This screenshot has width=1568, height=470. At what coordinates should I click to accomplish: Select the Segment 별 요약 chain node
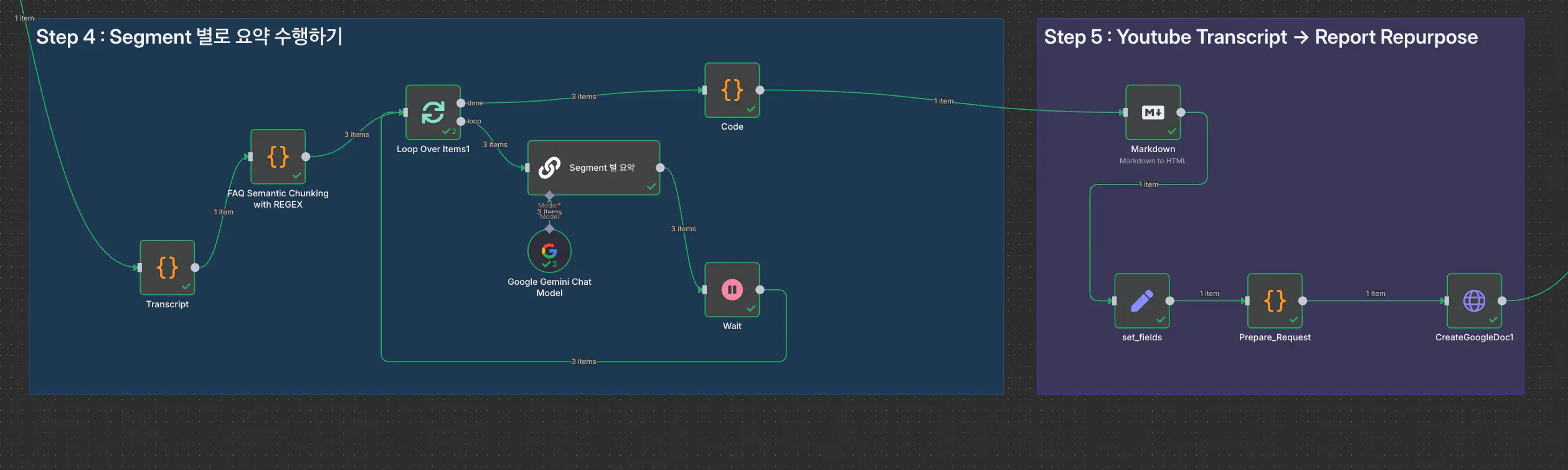(x=593, y=168)
